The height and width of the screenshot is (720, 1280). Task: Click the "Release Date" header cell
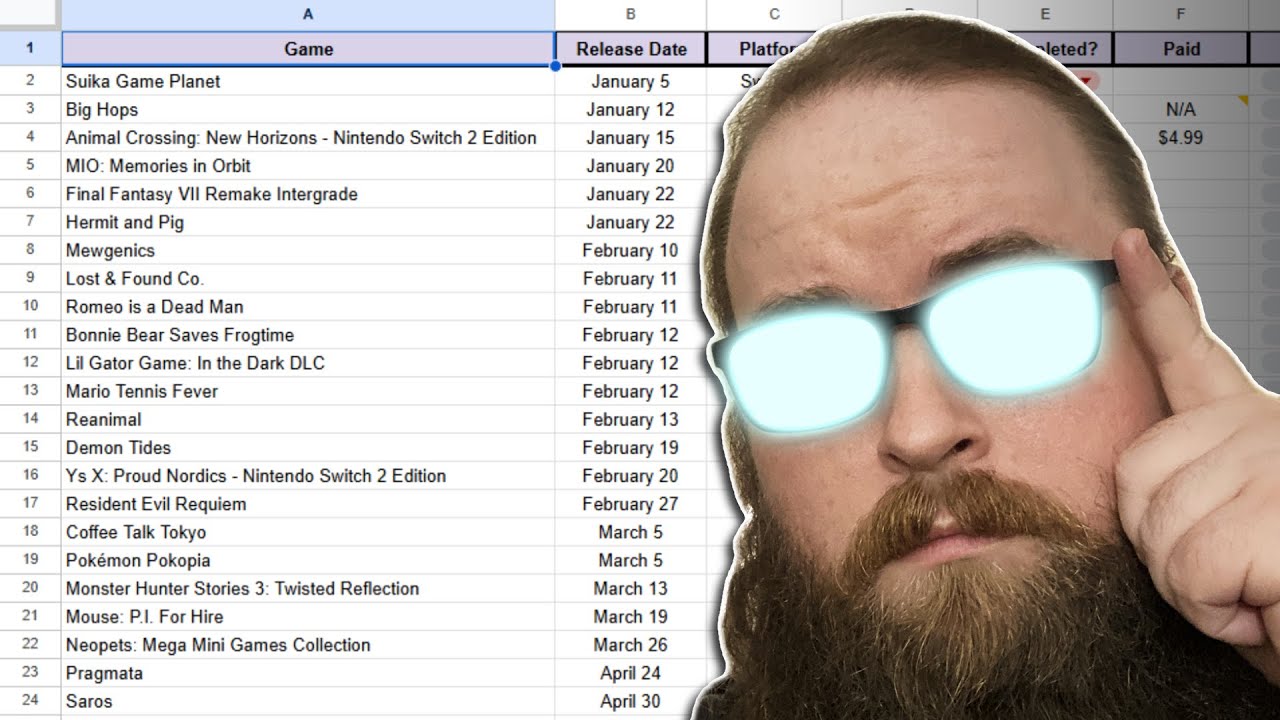point(631,48)
